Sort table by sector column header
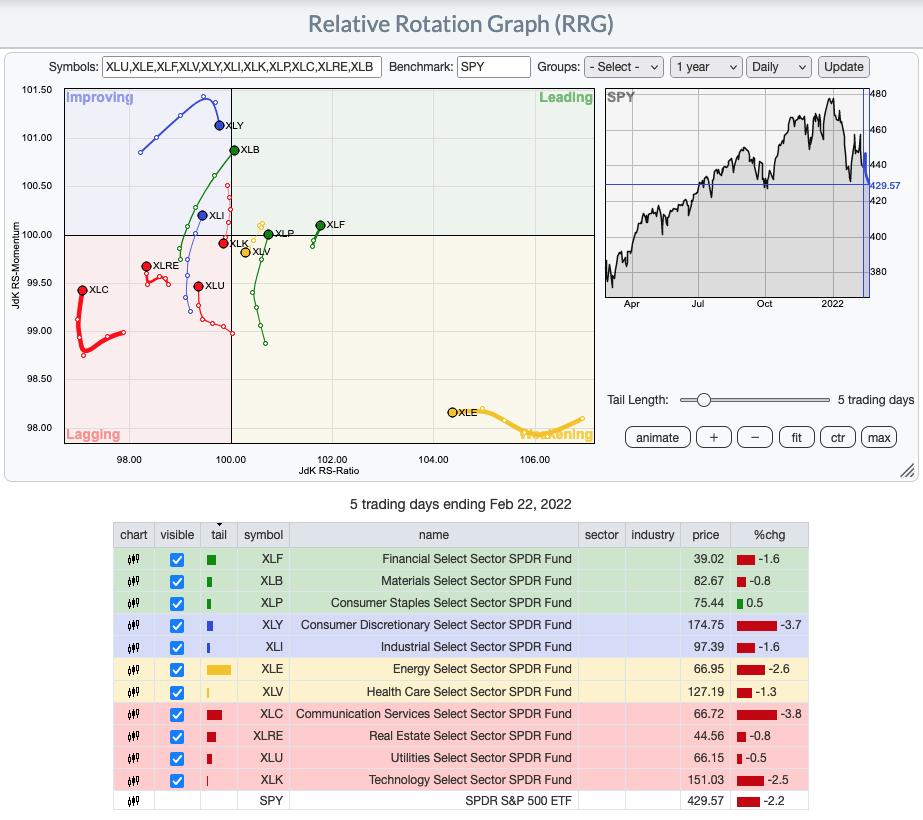The height and width of the screenshot is (820, 923). 602,535
